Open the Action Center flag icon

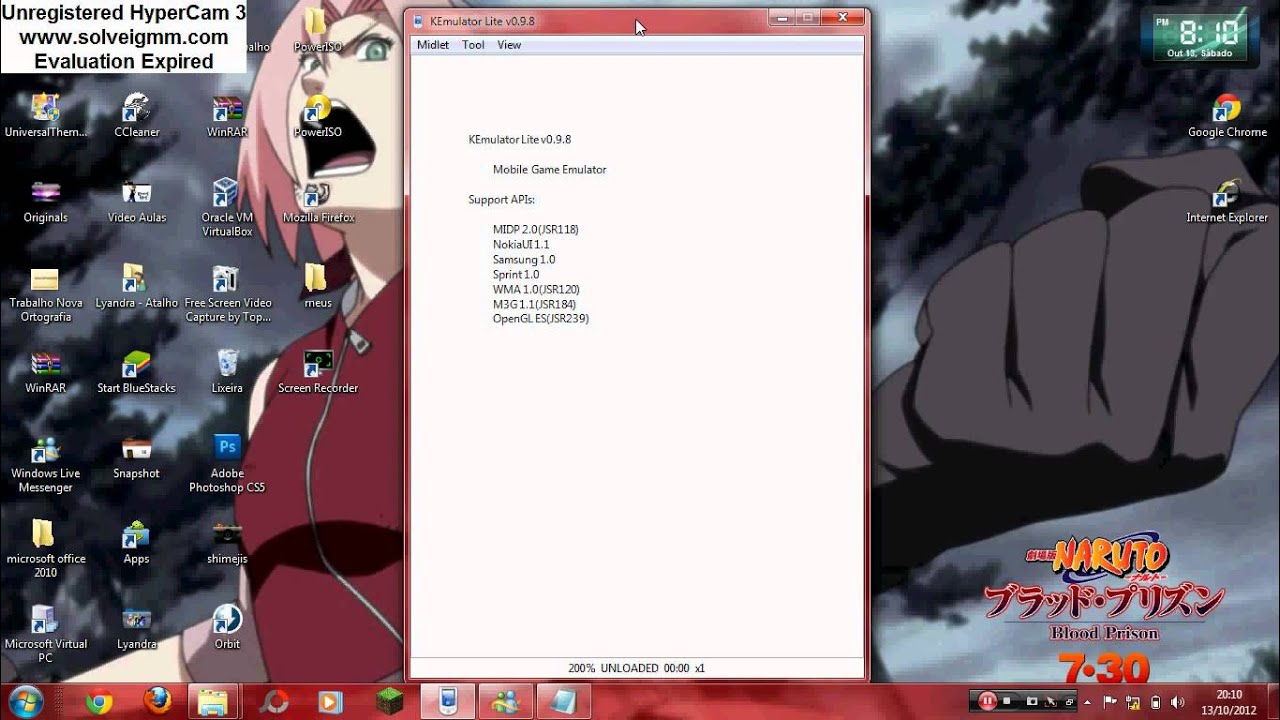coord(1110,701)
